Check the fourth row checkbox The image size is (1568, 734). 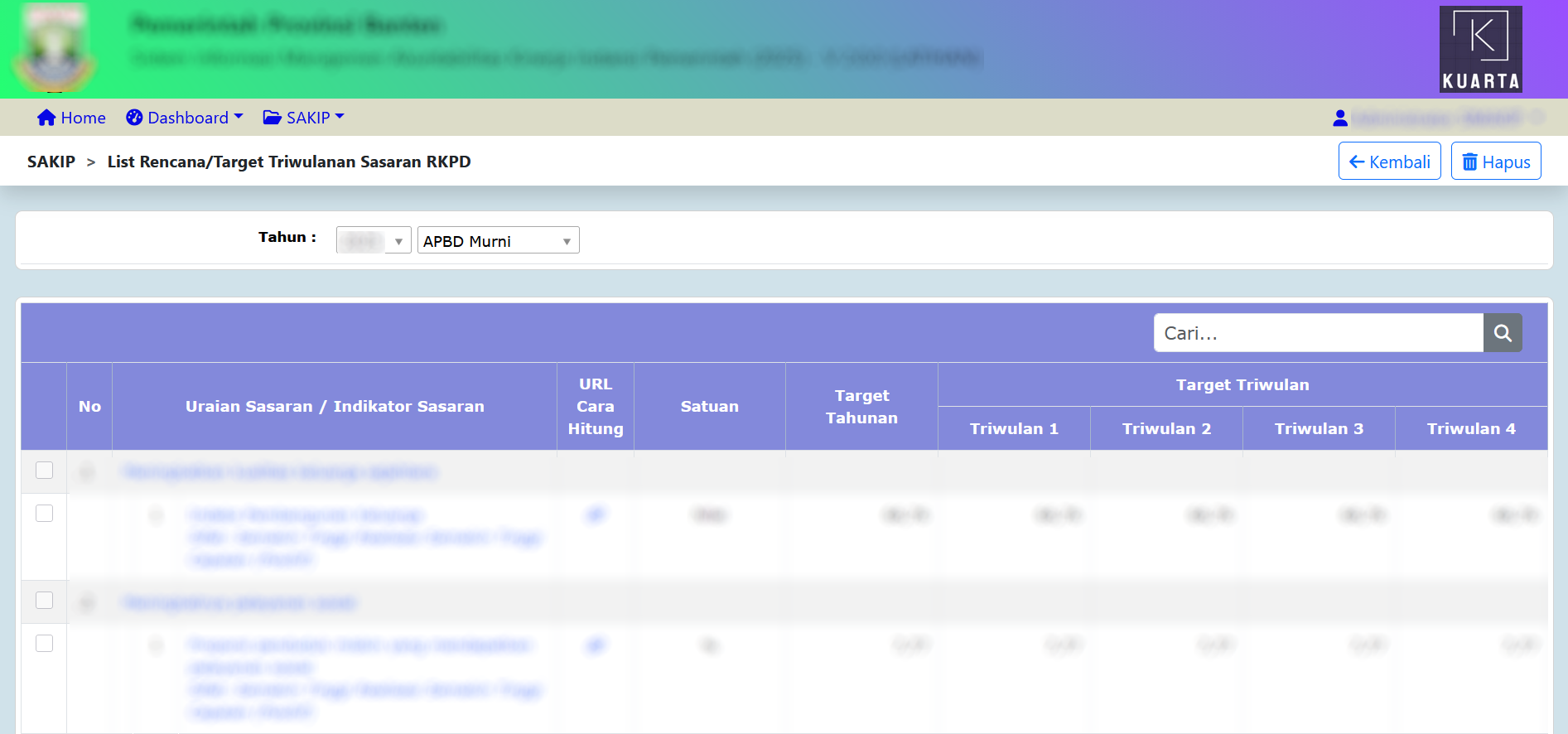click(45, 644)
